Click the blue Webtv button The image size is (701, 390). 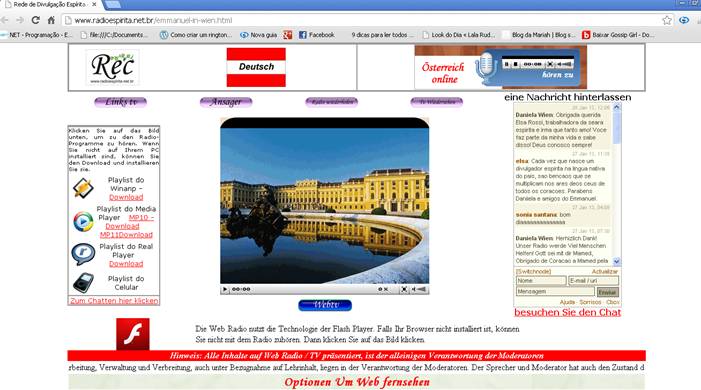(325, 305)
